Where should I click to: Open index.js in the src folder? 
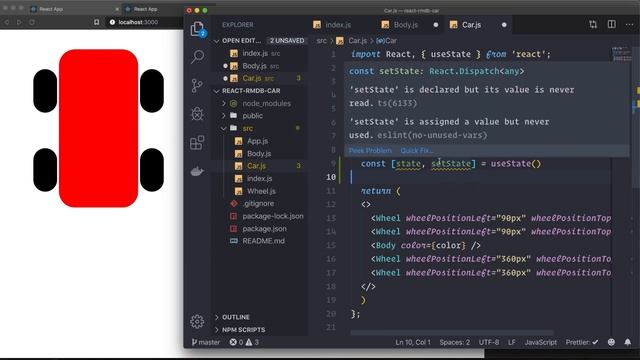[259, 179]
